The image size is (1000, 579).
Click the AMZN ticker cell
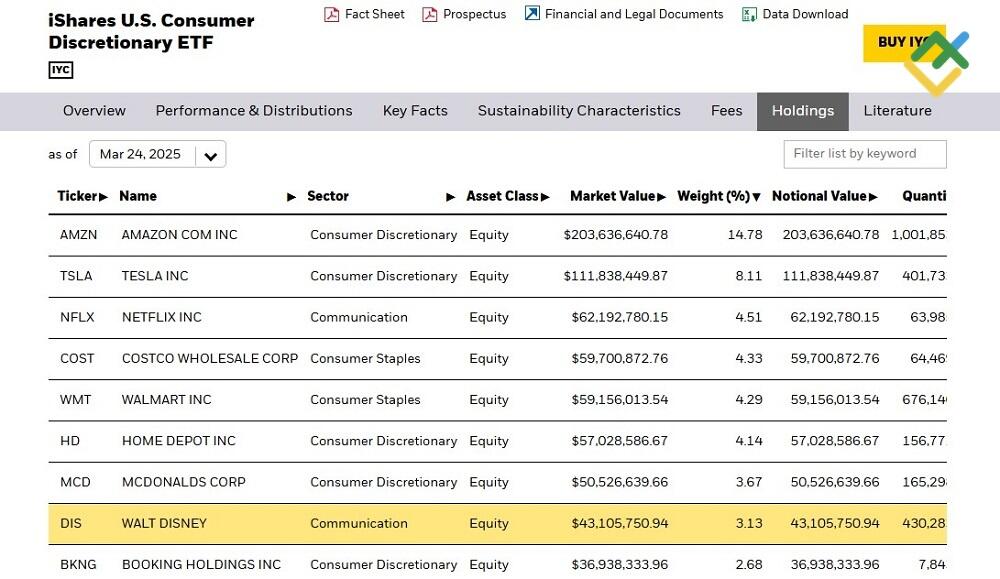[x=78, y=235]
